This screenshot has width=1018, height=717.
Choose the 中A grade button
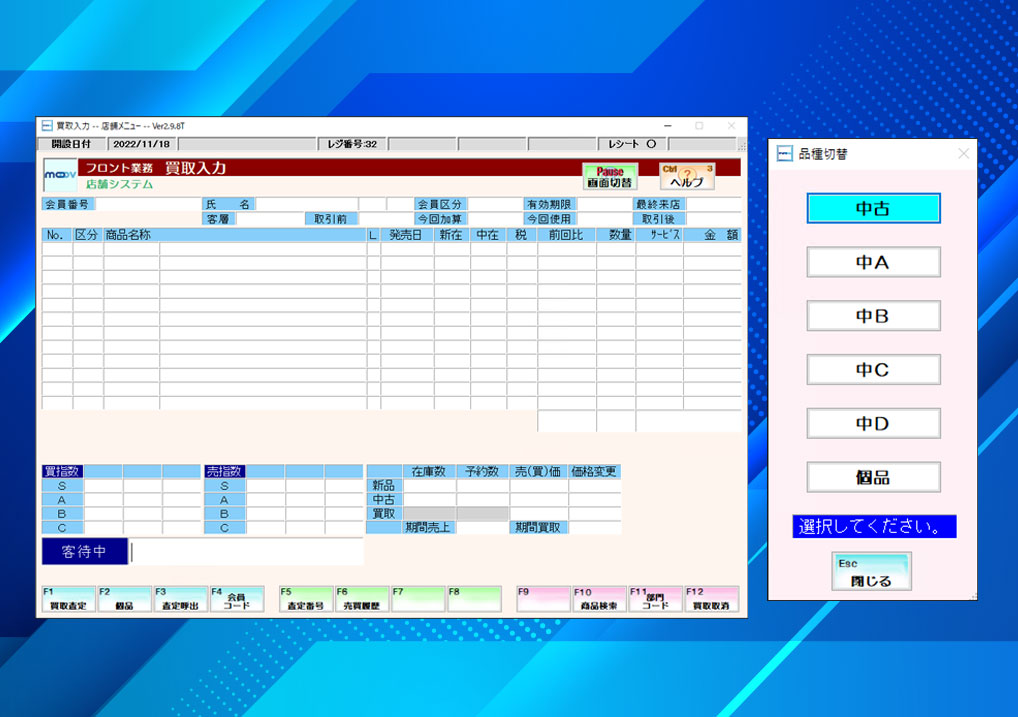[873, 262]
